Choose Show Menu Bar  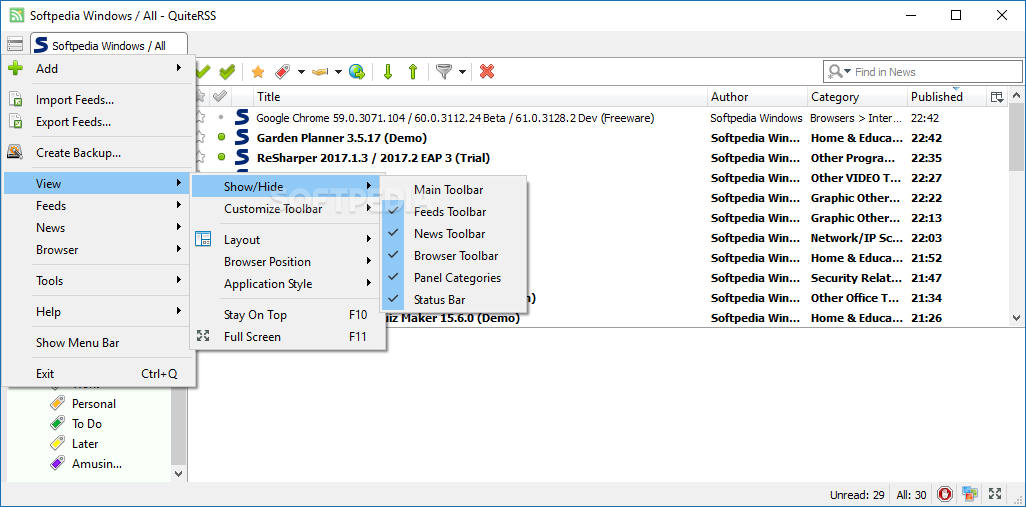click(99, 343)
